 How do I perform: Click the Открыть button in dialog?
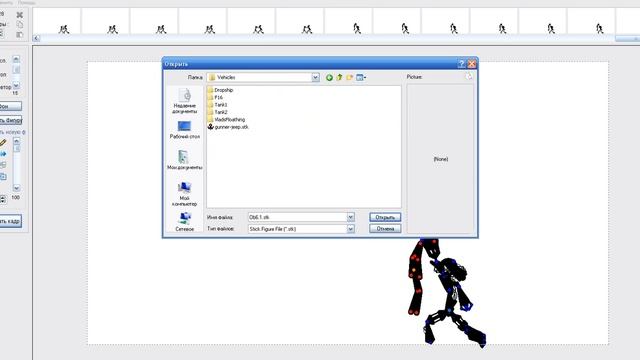tap(385, 217)
